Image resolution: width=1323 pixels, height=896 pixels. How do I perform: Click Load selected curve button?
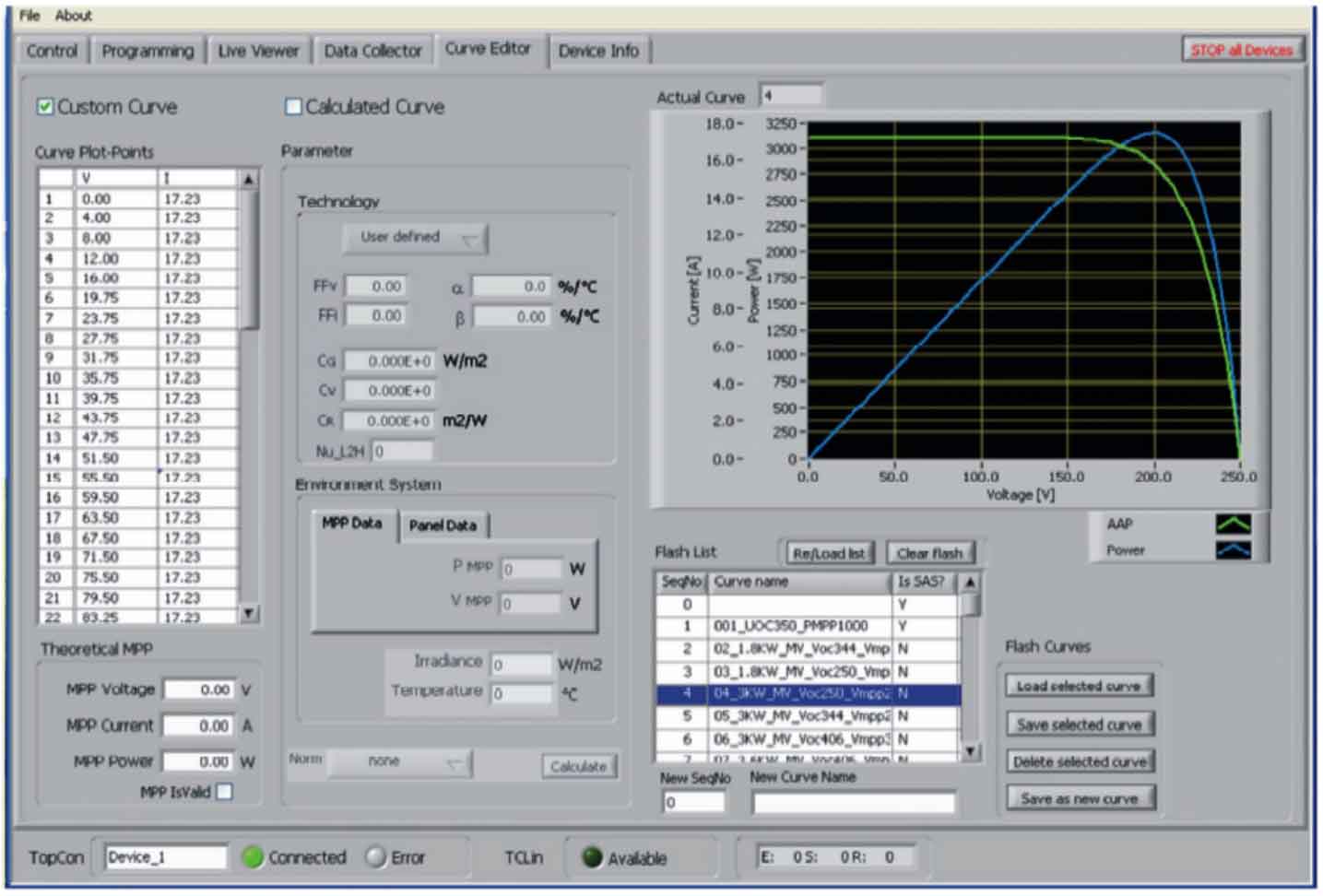click(x=1079, y=686)
